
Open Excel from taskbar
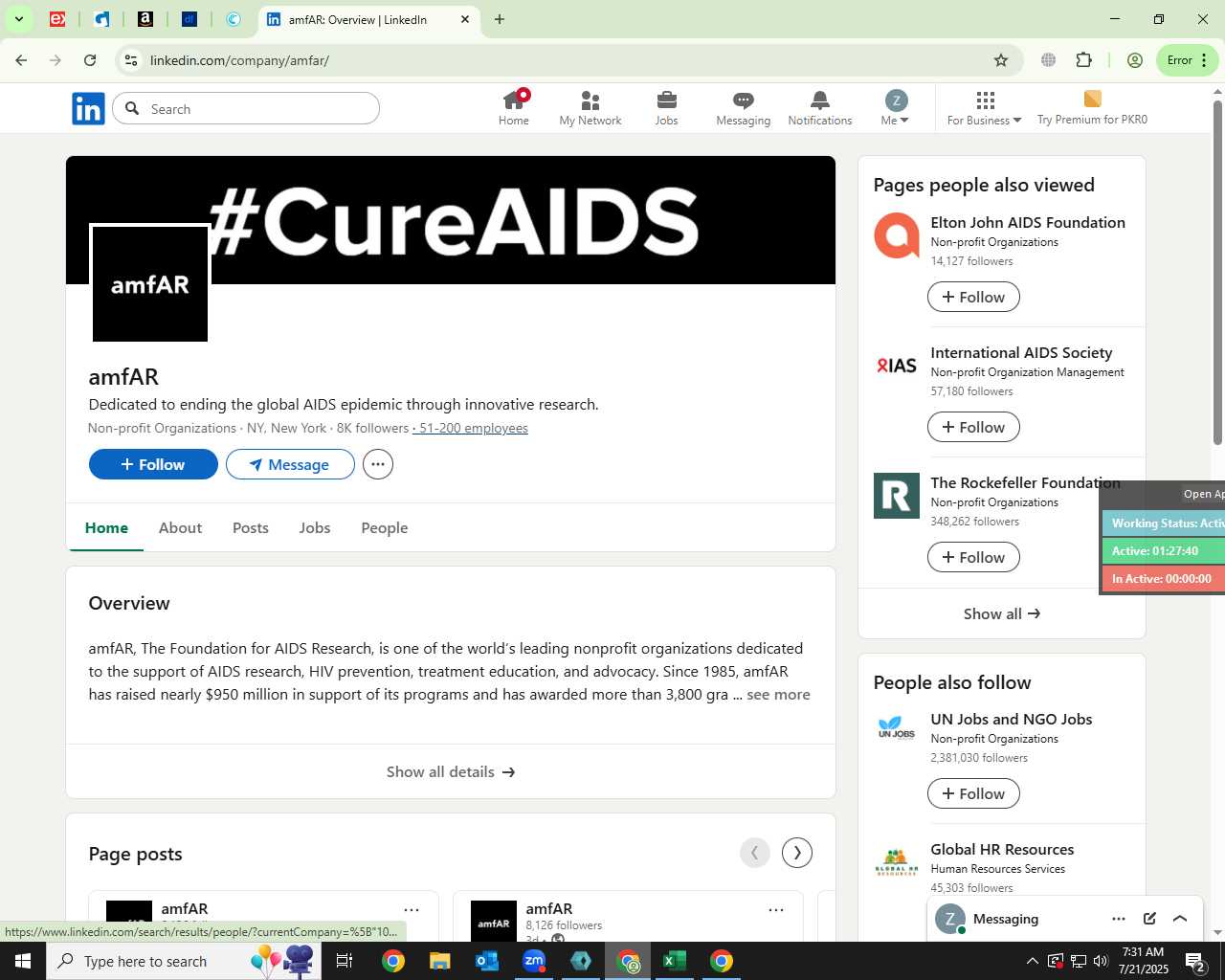675,961
